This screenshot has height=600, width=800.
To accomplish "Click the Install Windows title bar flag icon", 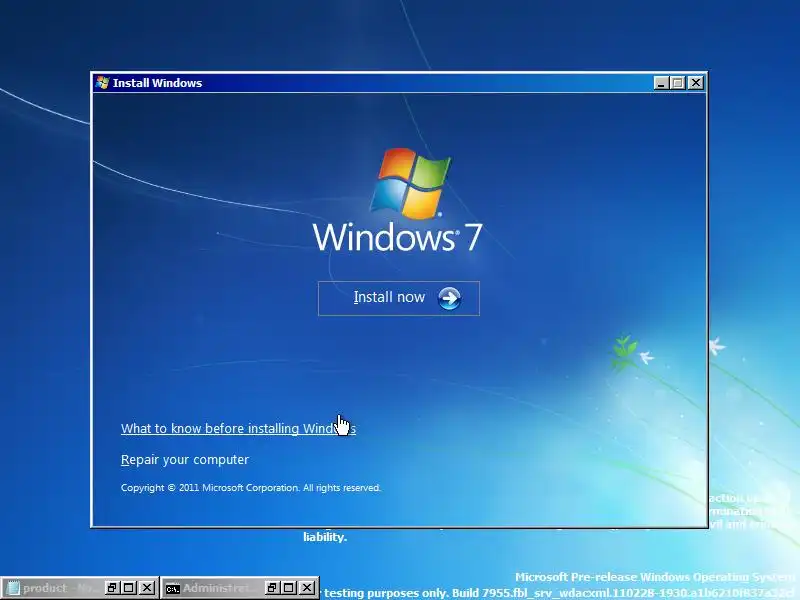I will [102, 83].
